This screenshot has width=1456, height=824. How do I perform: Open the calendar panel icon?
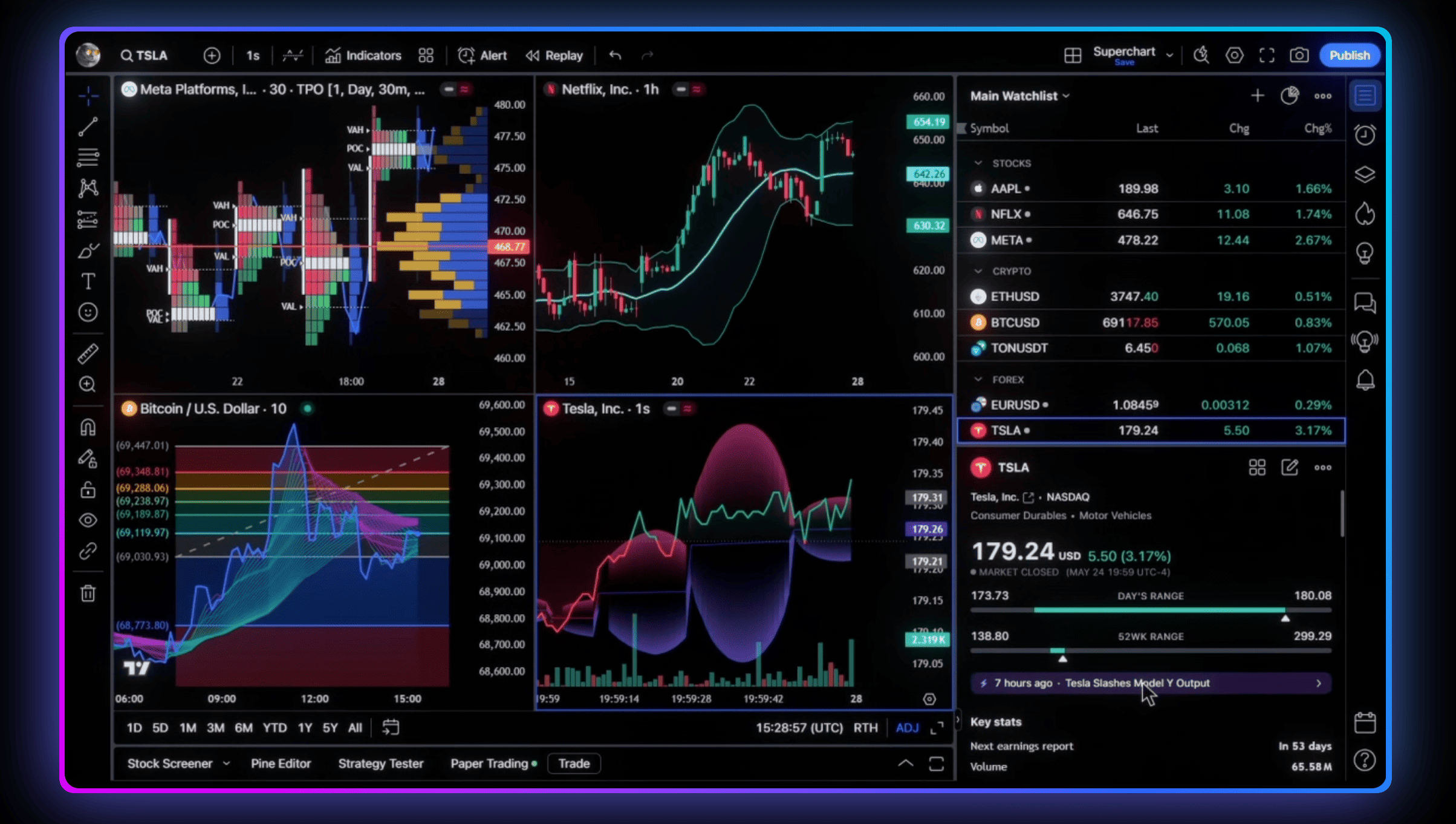(1365, 723)
